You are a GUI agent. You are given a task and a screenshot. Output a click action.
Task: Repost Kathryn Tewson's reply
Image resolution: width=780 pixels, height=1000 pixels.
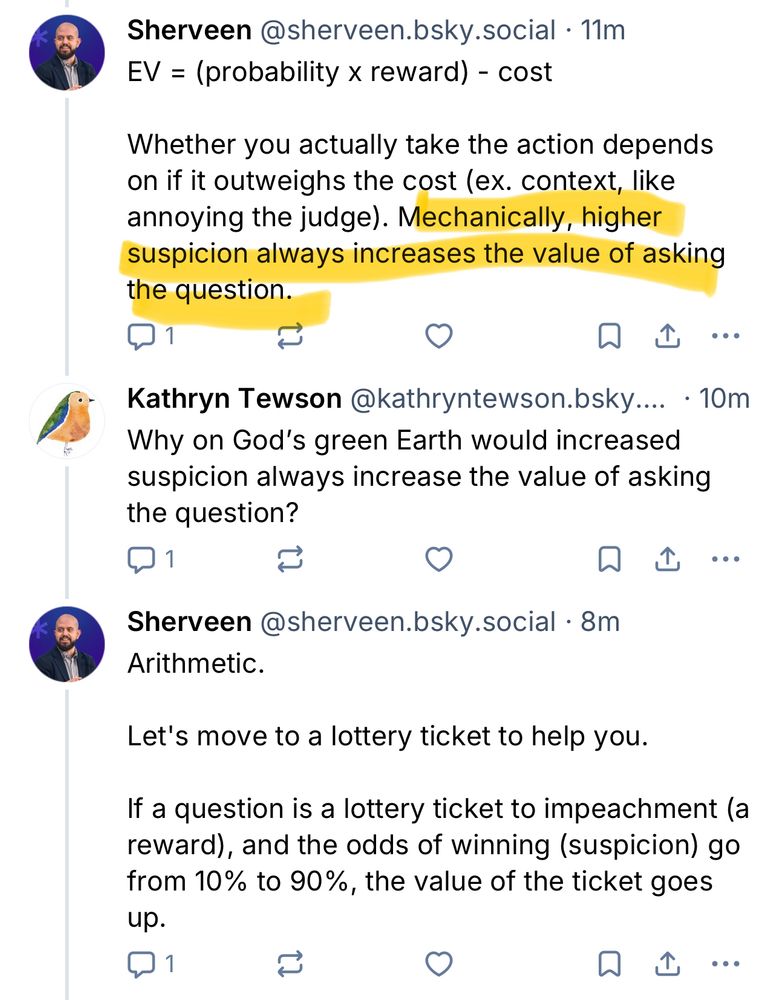coord(289,559)
